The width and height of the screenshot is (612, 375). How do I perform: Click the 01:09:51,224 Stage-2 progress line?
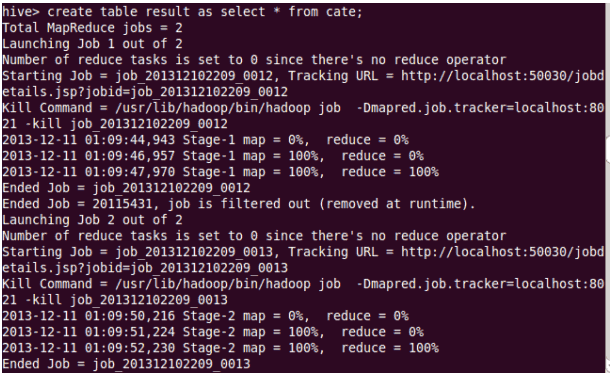213,332
